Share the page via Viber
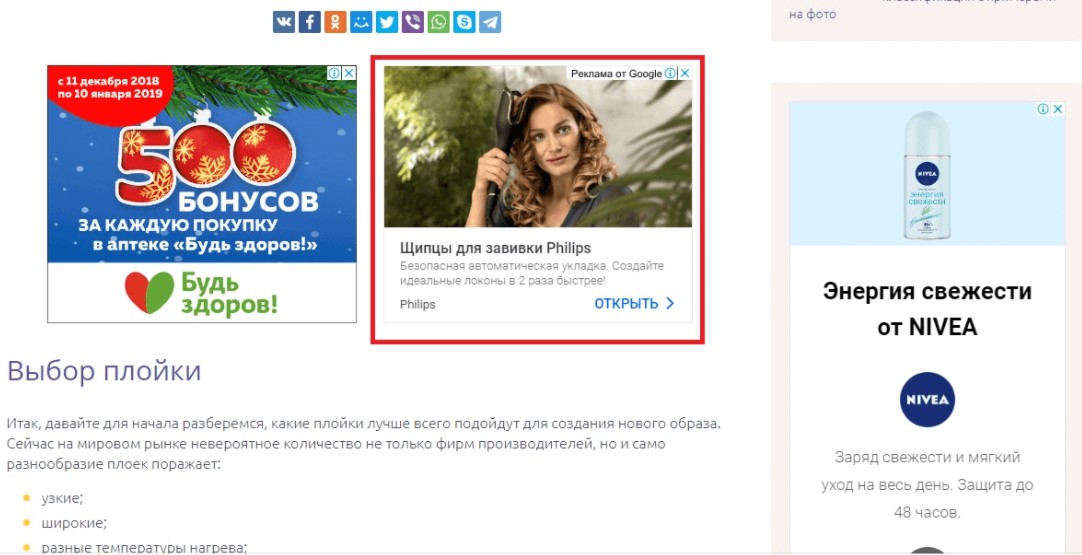 pos(413,22)
